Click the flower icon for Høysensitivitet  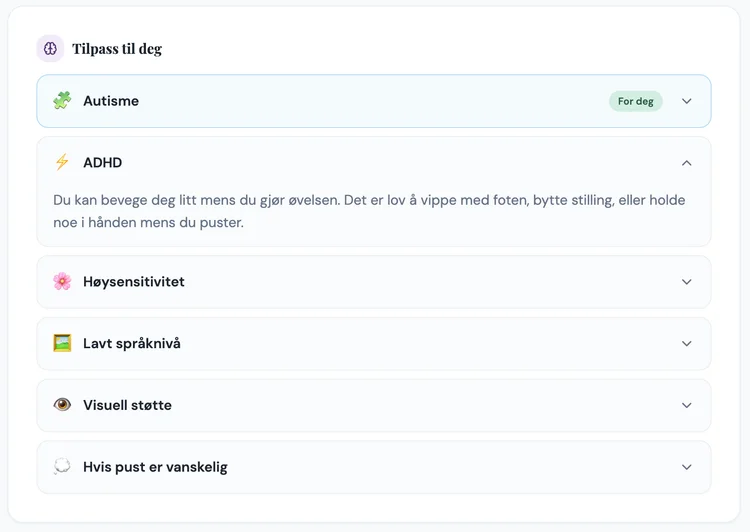pos(62,282)
